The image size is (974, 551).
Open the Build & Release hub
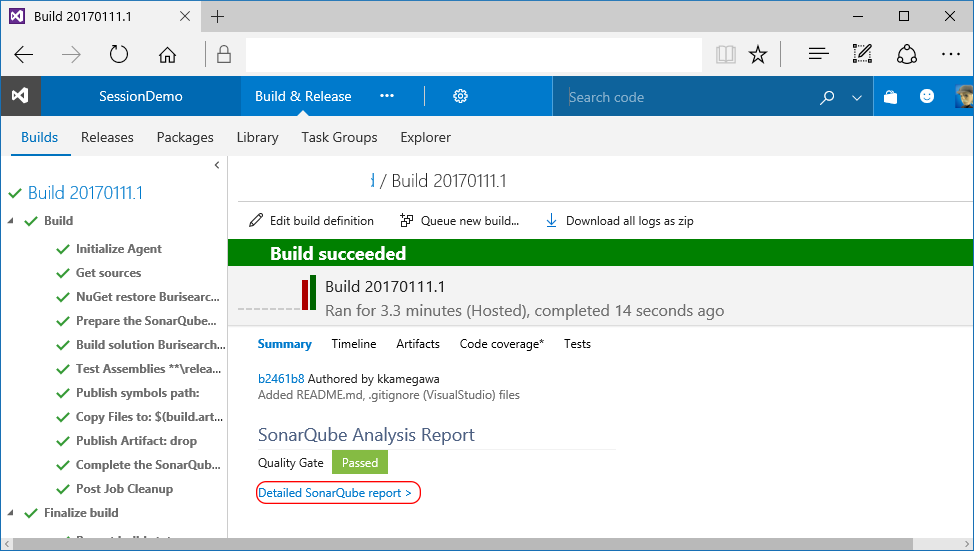(303, 96)
